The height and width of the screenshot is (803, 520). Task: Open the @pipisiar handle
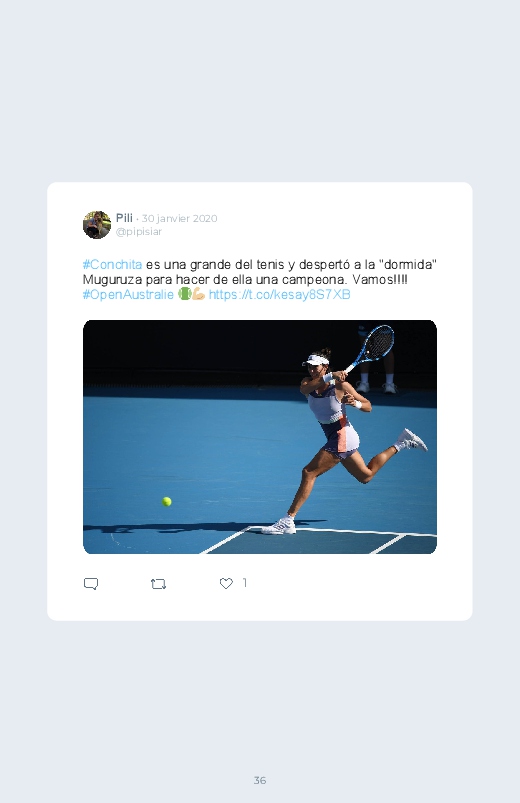[x=139, y=231]
